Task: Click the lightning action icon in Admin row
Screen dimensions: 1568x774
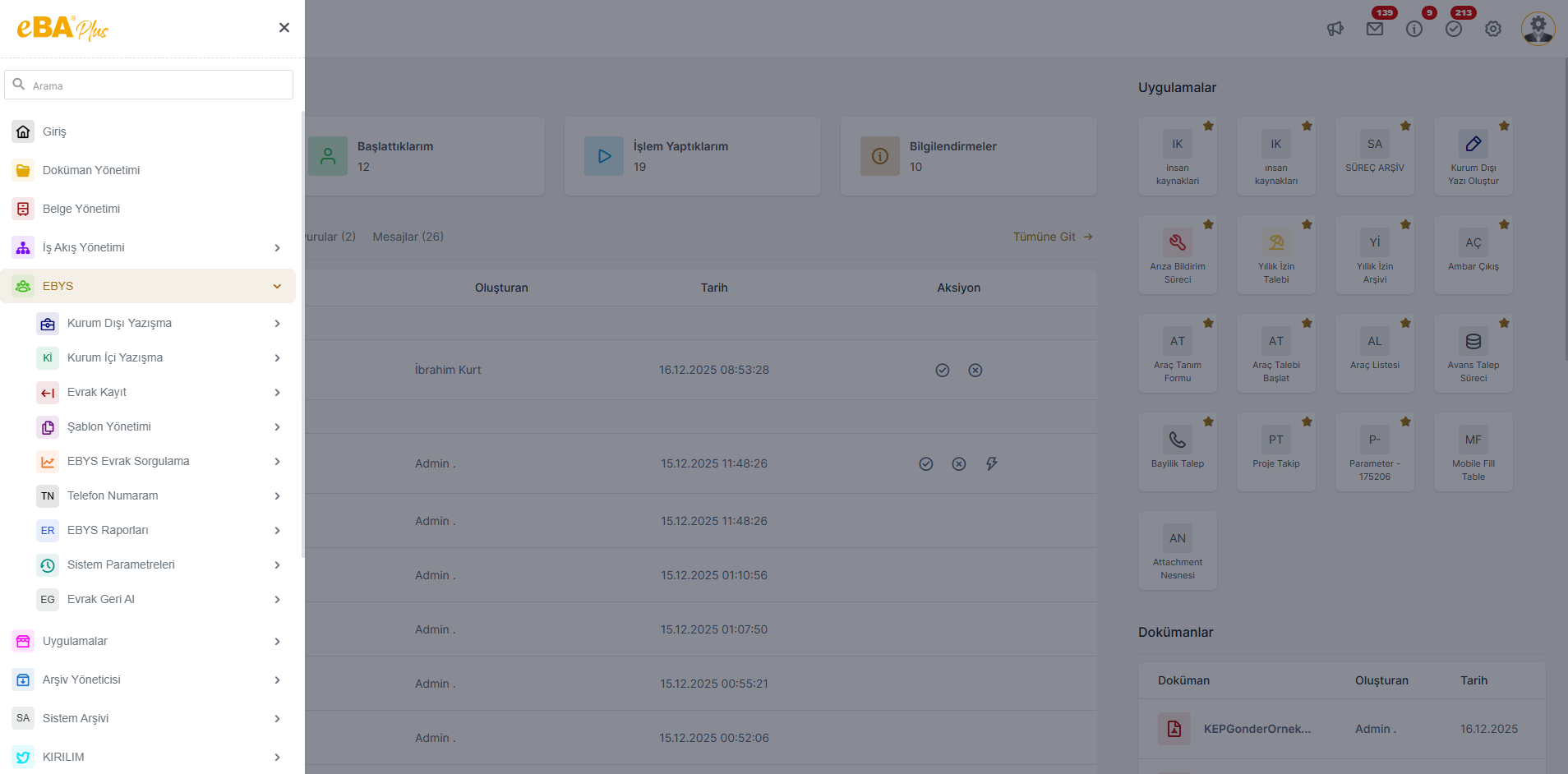Action: (x=992, y=464)
